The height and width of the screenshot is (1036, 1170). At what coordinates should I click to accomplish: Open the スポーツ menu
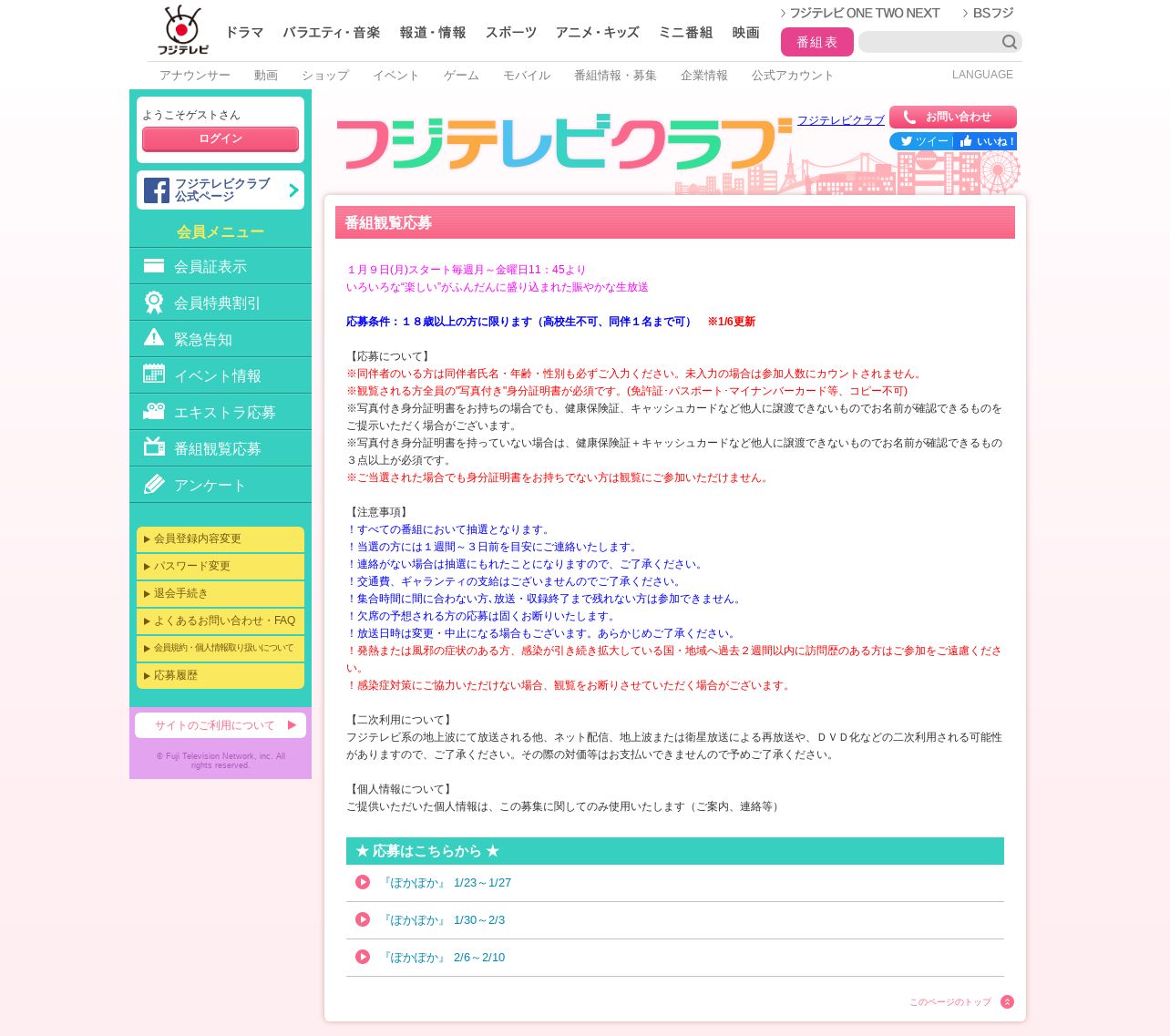pos(511,33)
